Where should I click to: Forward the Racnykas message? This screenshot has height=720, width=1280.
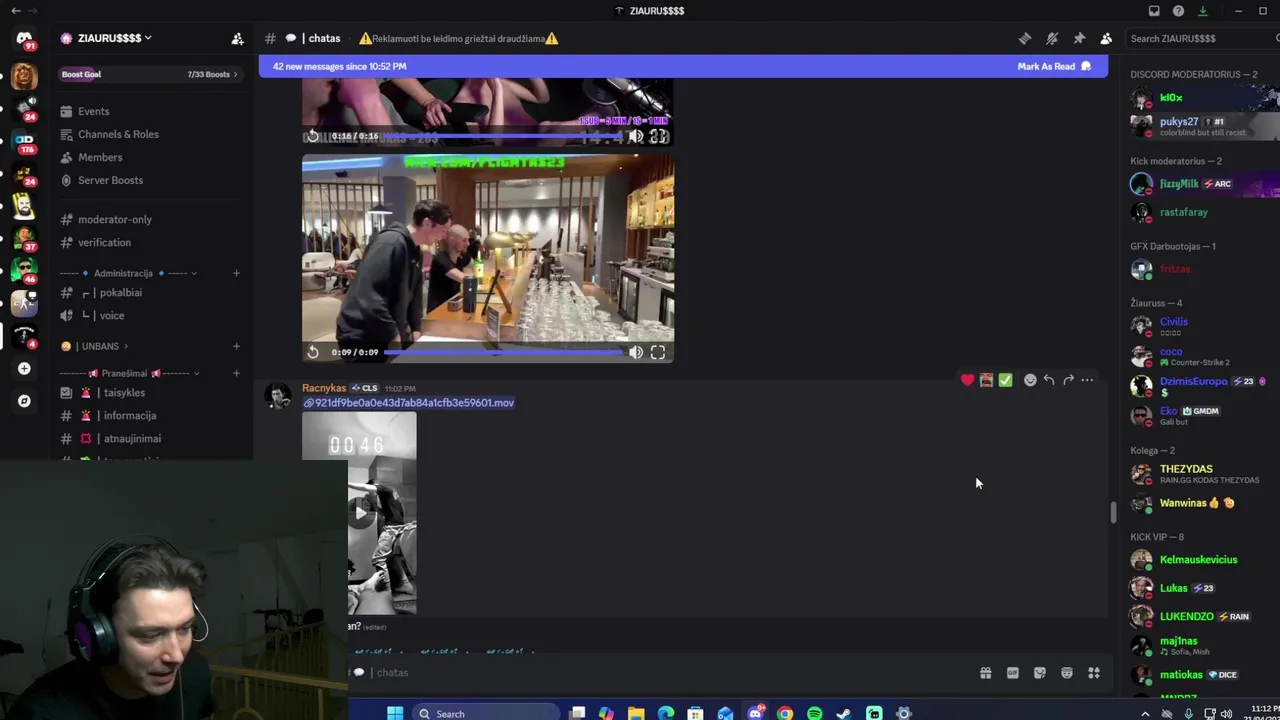[x=1068, y=380]
